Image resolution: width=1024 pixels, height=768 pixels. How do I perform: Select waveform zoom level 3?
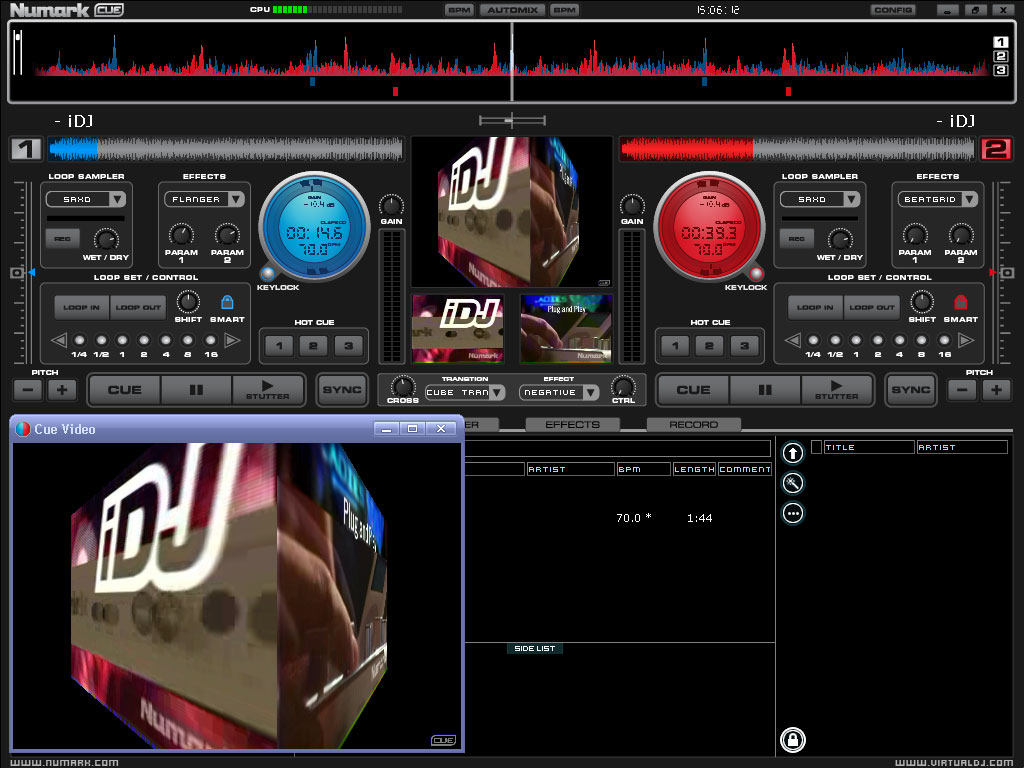click(1000, 70)
